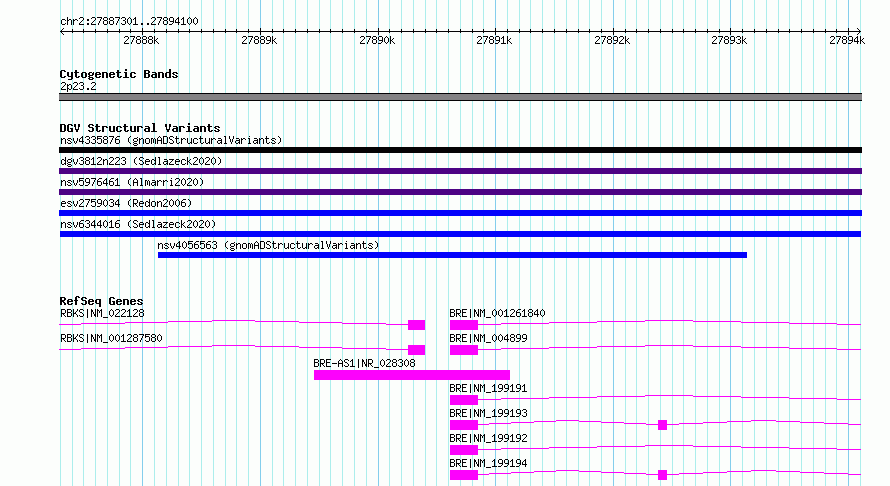Click the small second exon of BRE|NM_199194
Viewport: 890px width, 486px height.
(662, 475)
